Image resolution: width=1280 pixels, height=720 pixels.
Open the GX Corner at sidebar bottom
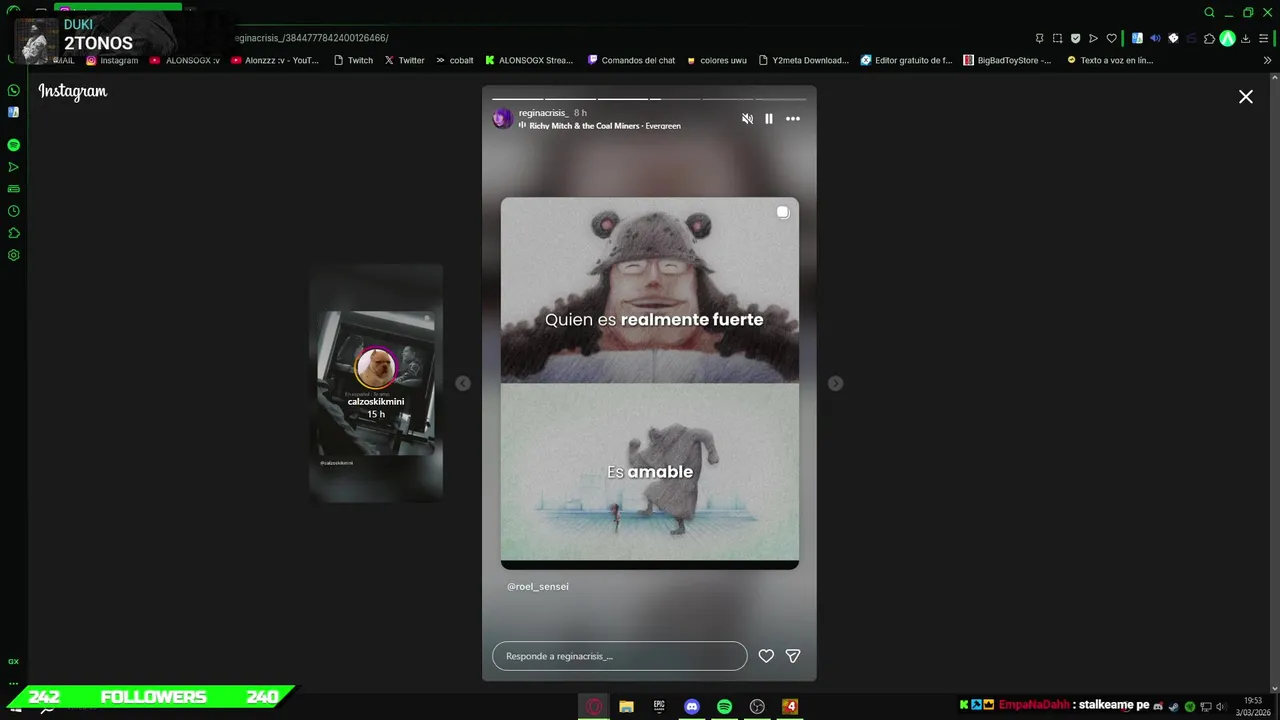point(14,662)
